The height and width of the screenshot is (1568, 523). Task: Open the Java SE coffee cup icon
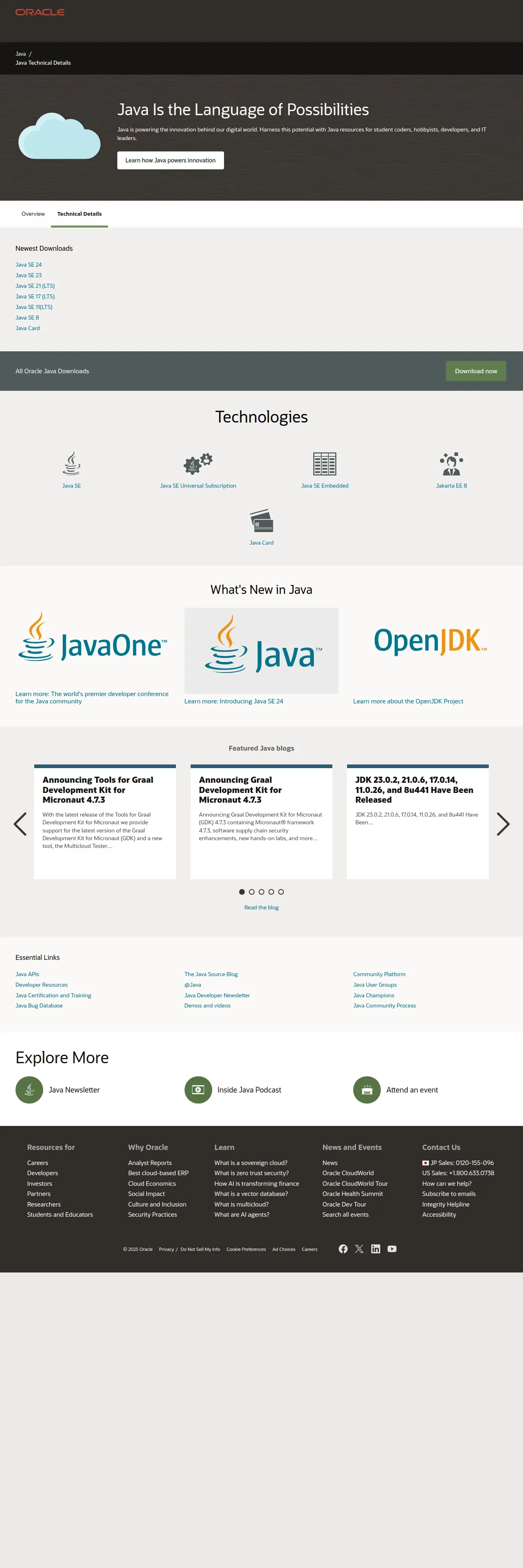click(71, 463)
